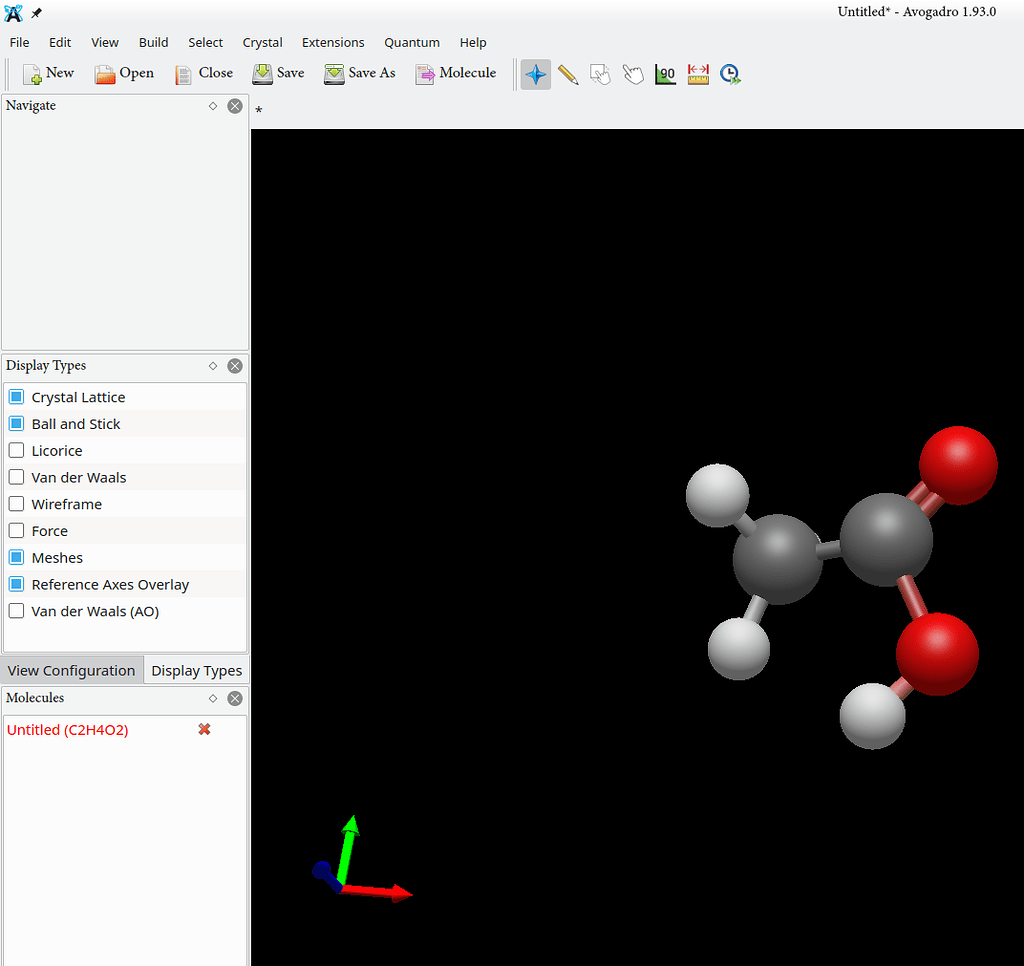Image resolution: width=1024 pixels, height=966 pixels.
Task: Open the Crystal menu
Action: pyautogui.click(x=263, y=42)
